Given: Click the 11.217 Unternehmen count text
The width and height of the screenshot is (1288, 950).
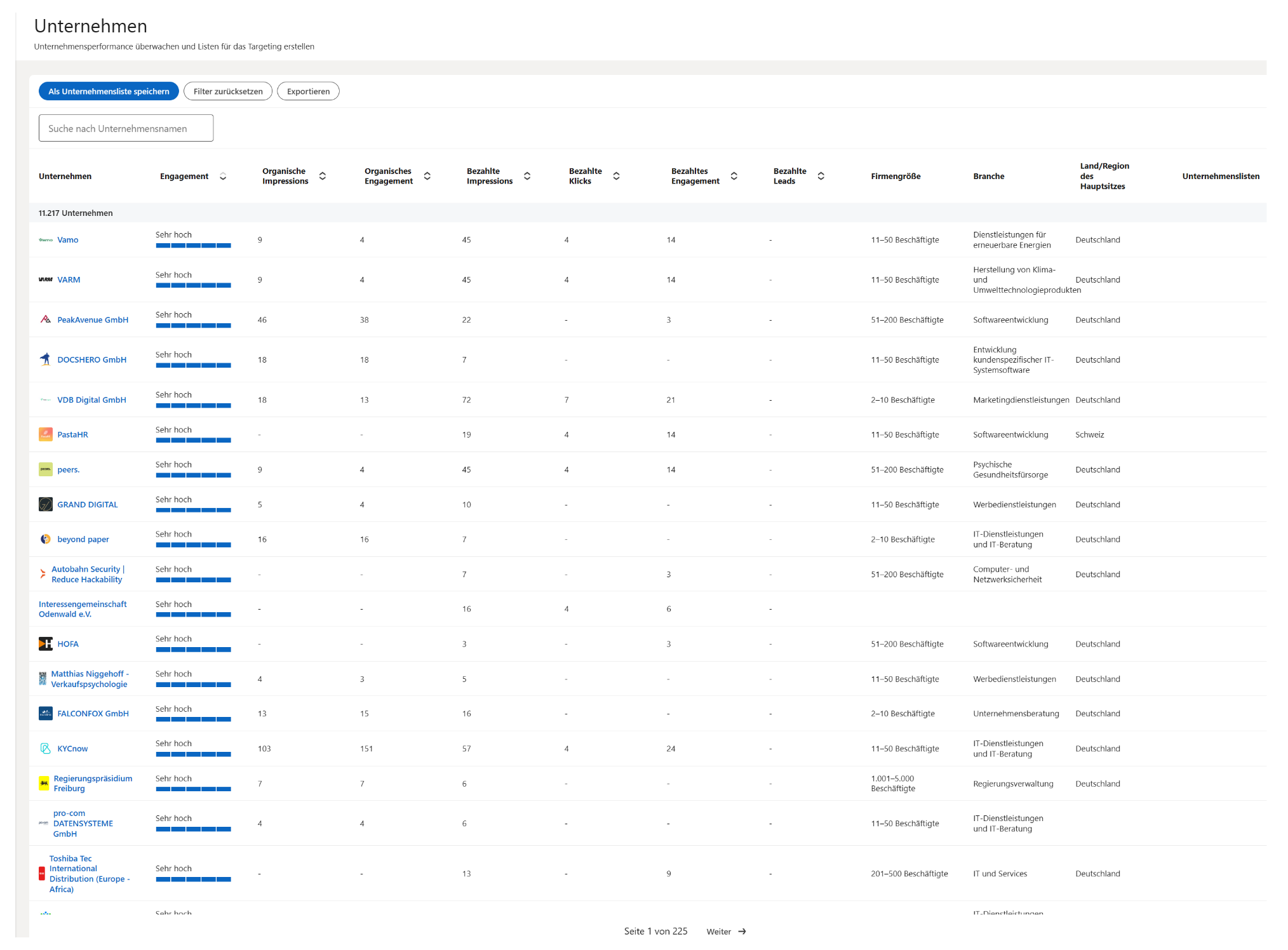Looking at the screenshot, I should 76,213.
